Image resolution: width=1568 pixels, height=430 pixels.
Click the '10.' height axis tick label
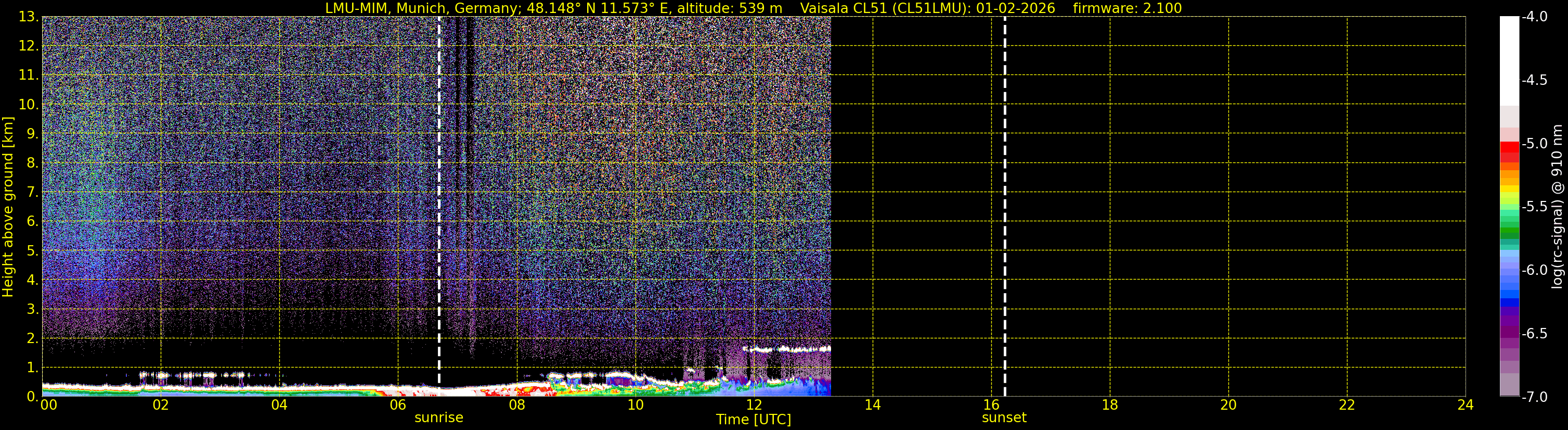(x=29, y=105)
